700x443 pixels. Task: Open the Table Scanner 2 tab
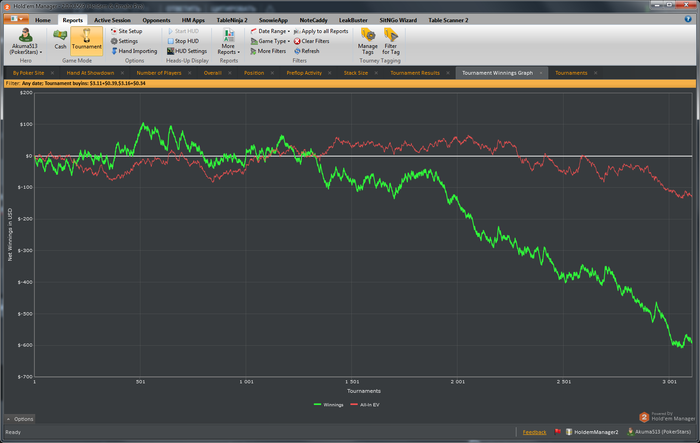tap(448, 20)
